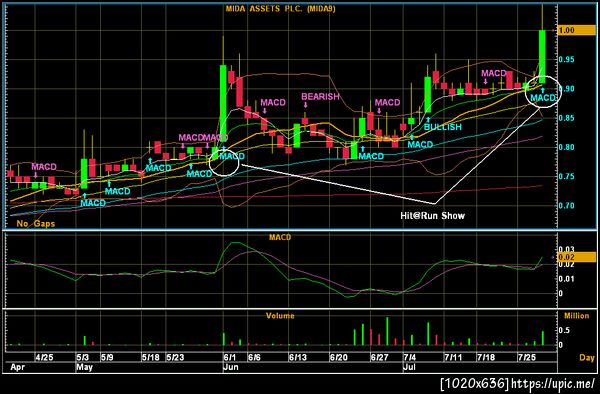Click the 5/23 date label
600x394 pixels.
tap(175, 358)
